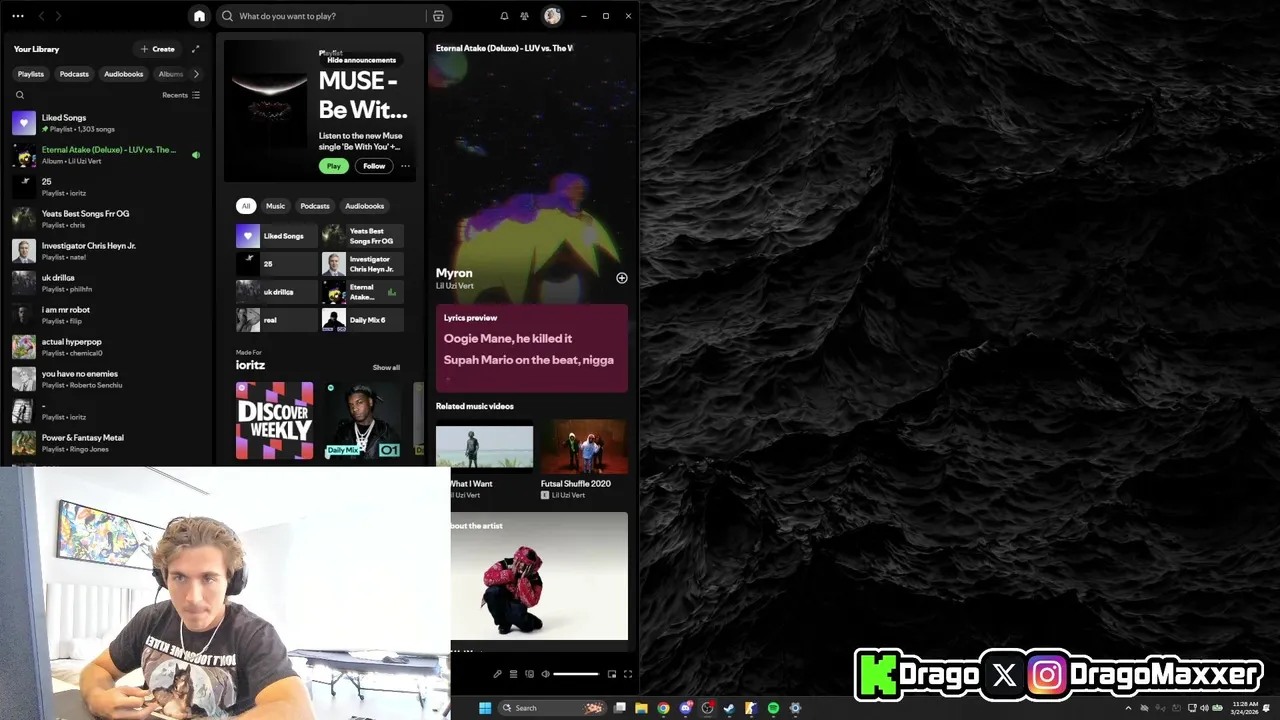This screenshot has height=720, width=1280.
Task: Open the Create dropdown button
Action: [x=157, y=49]
